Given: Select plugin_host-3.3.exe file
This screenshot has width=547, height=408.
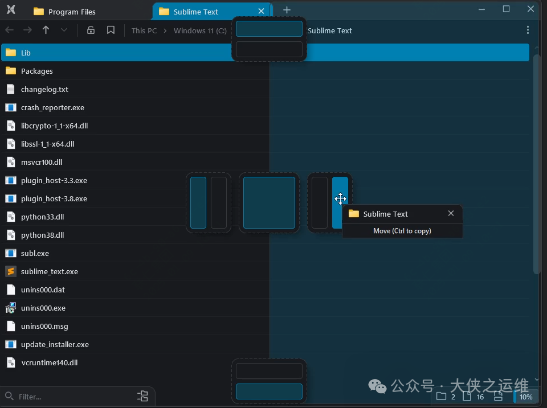Looking at the screenshot, I should (265, 180).
